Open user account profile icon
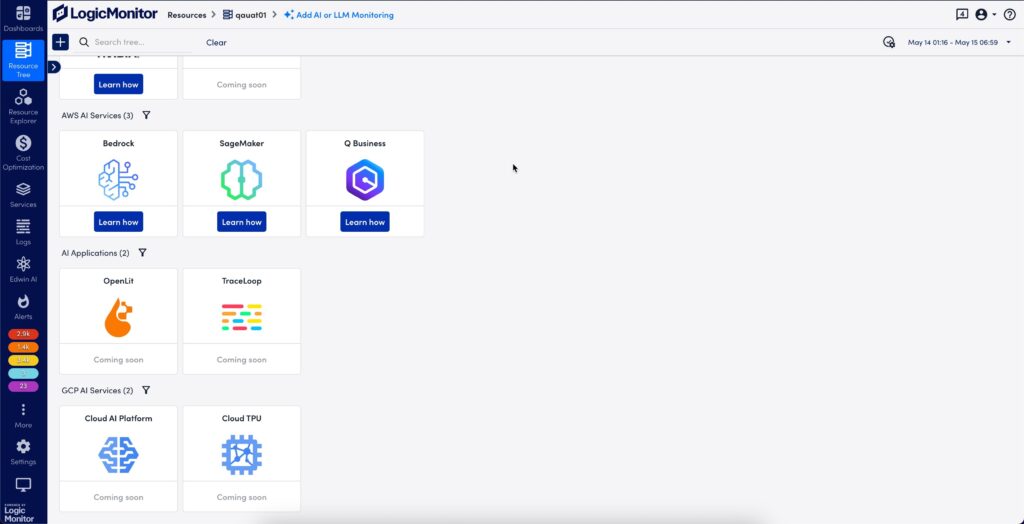 coord(980,14)
